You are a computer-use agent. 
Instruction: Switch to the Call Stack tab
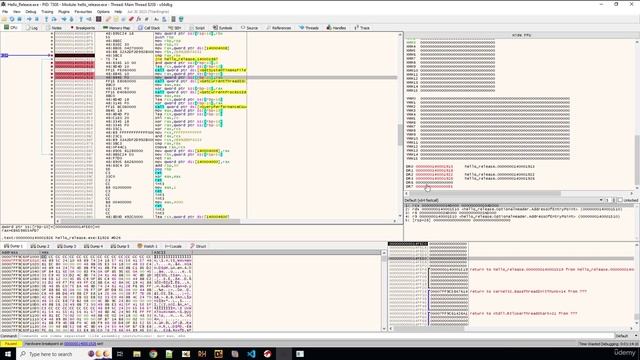tap(149, 28)
